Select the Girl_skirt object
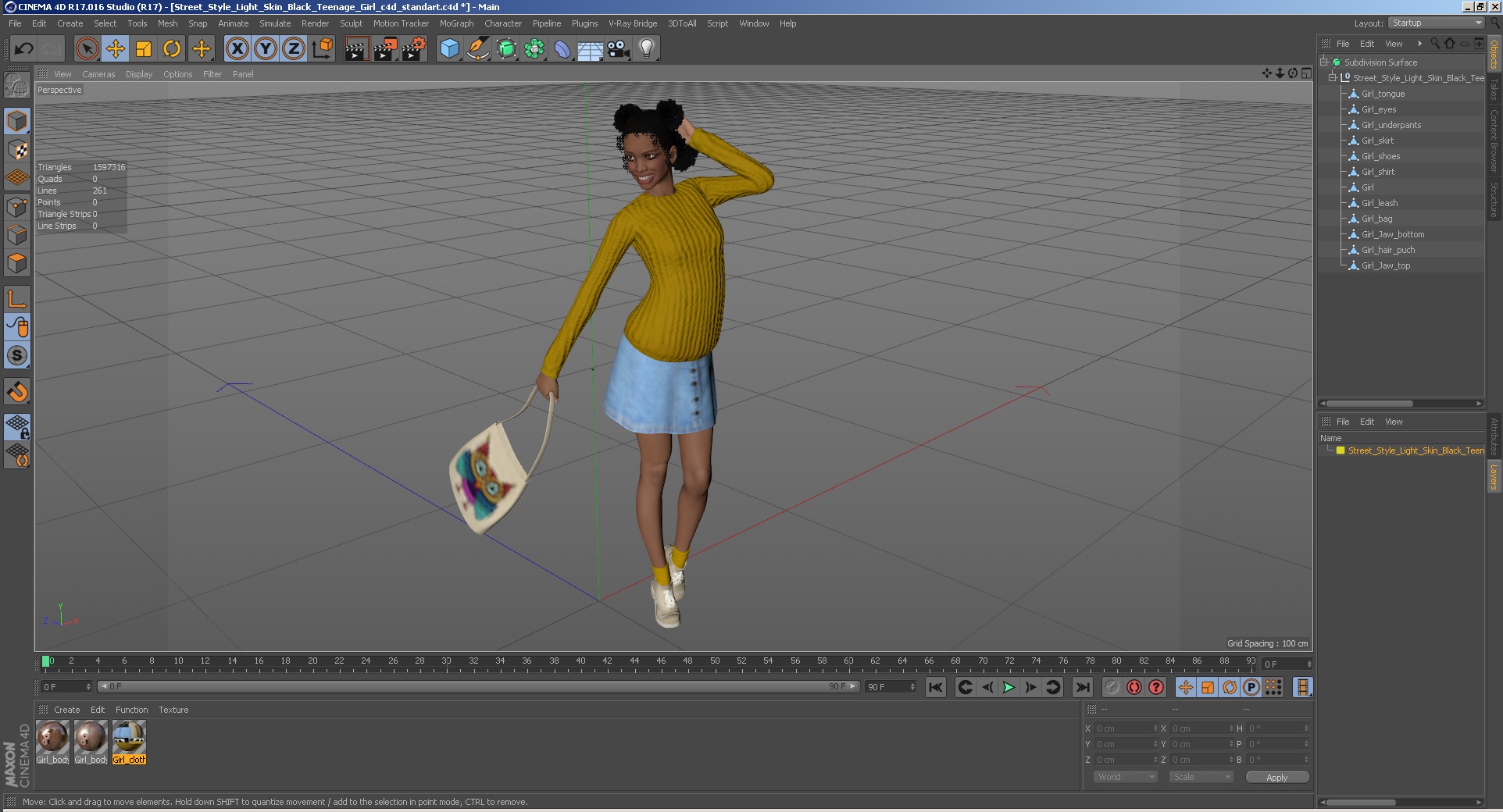The height and width of the screenshot is (812, 1503). click(x=1377, y=141)
